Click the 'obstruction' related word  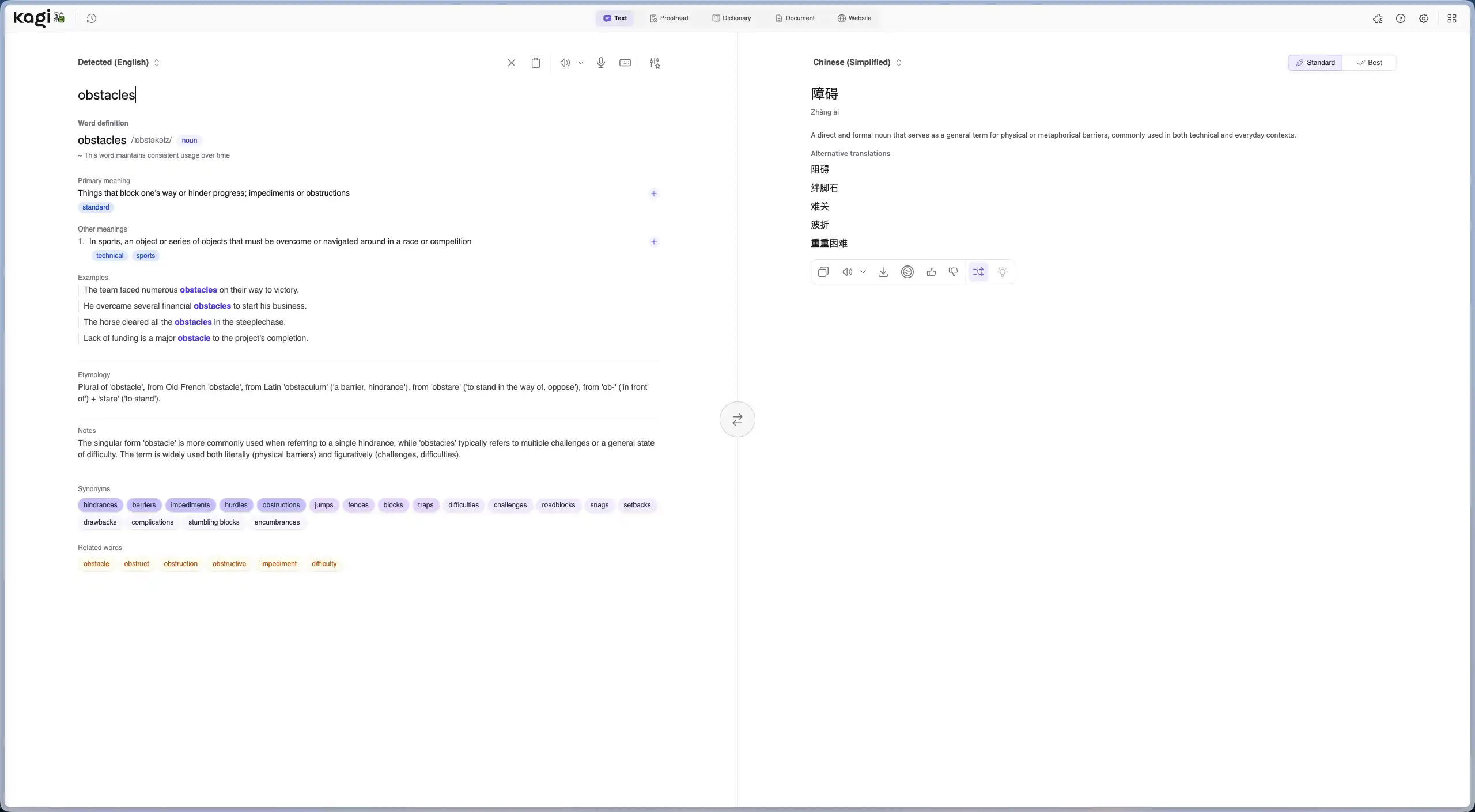coord(180,564)
